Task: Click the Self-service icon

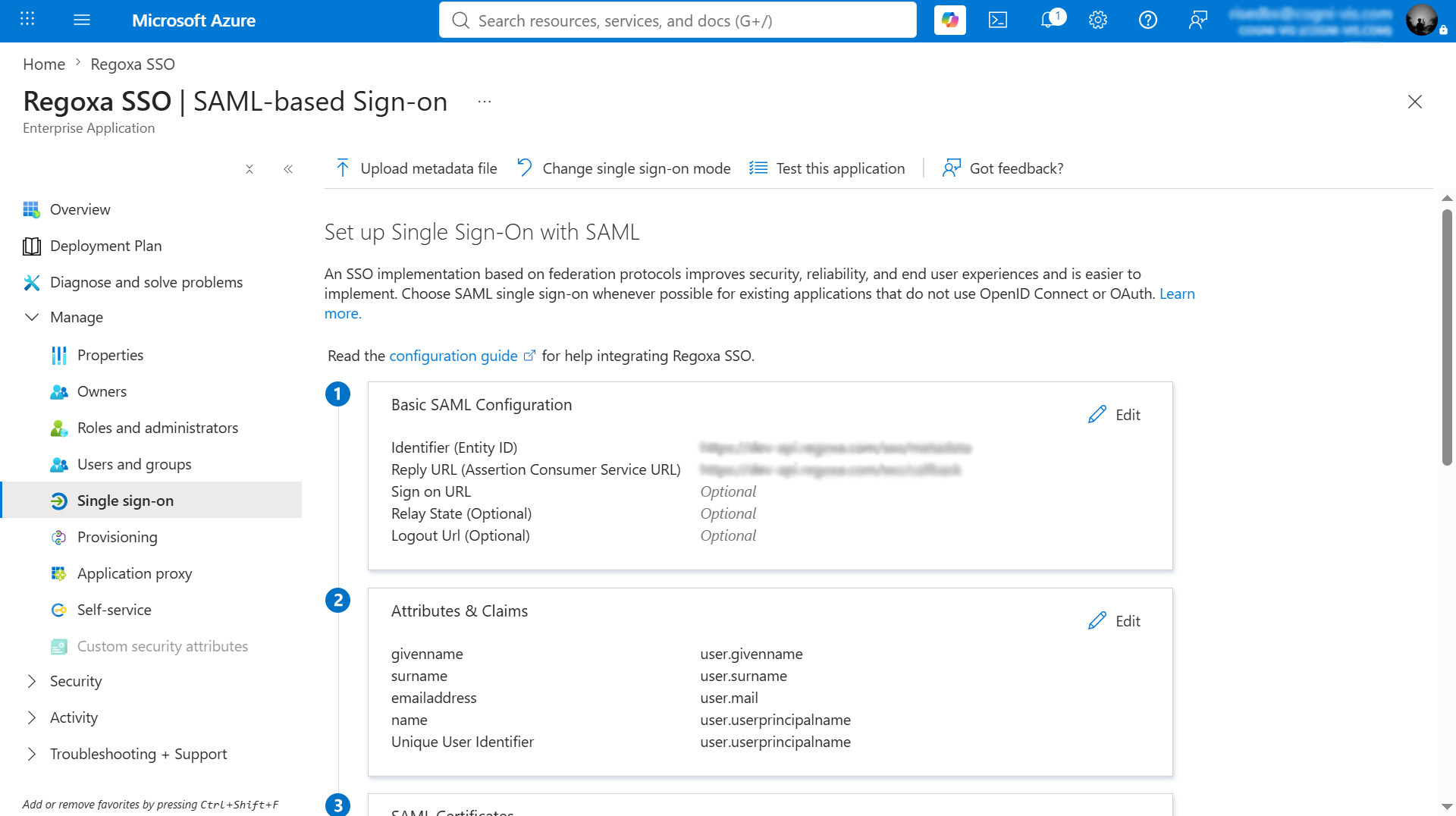Action: [x=58, y=610]
